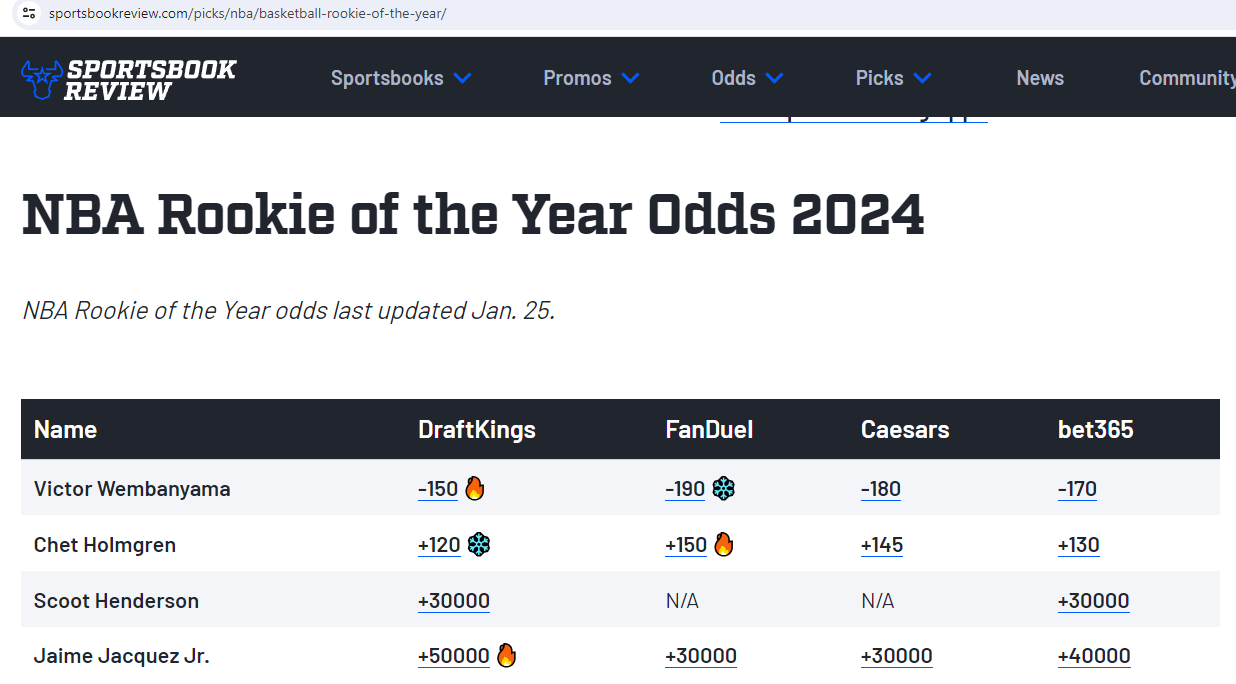Click Scoot Henderson +30000 DraftKings link
The height and width of the screenshot is (684, 1236).
tap(454, 601)
